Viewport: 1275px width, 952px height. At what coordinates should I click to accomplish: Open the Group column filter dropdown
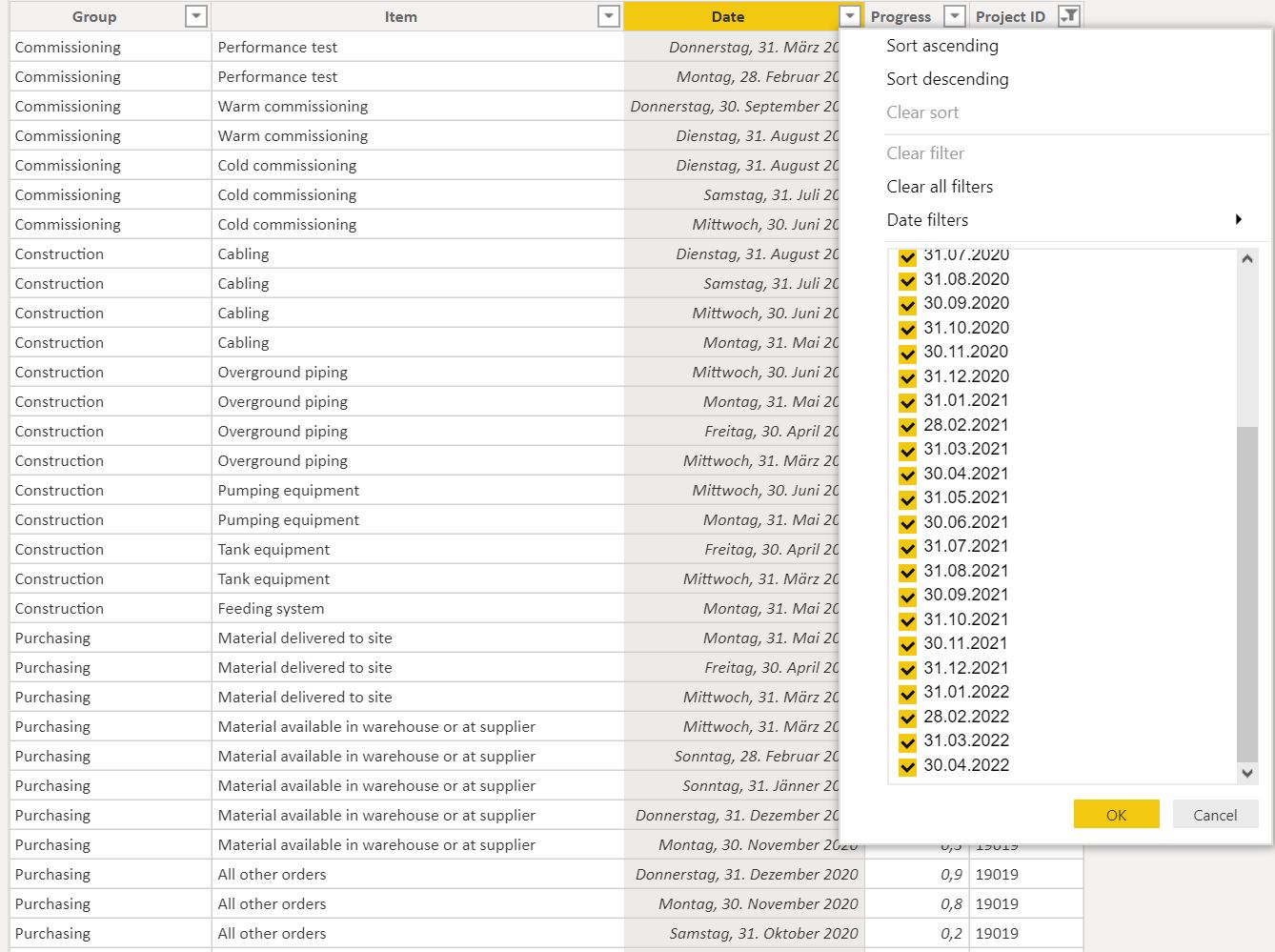point(195,16)
